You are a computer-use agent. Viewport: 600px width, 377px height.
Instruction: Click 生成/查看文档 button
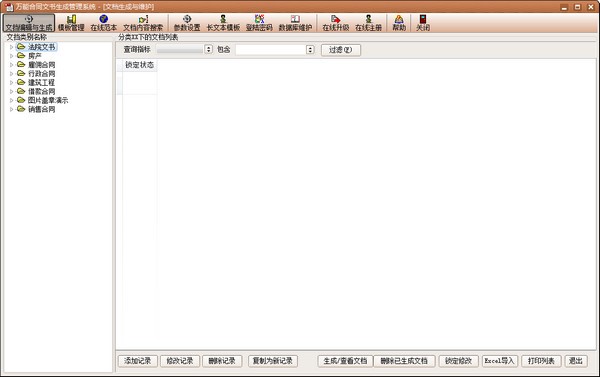click(345, 361)
